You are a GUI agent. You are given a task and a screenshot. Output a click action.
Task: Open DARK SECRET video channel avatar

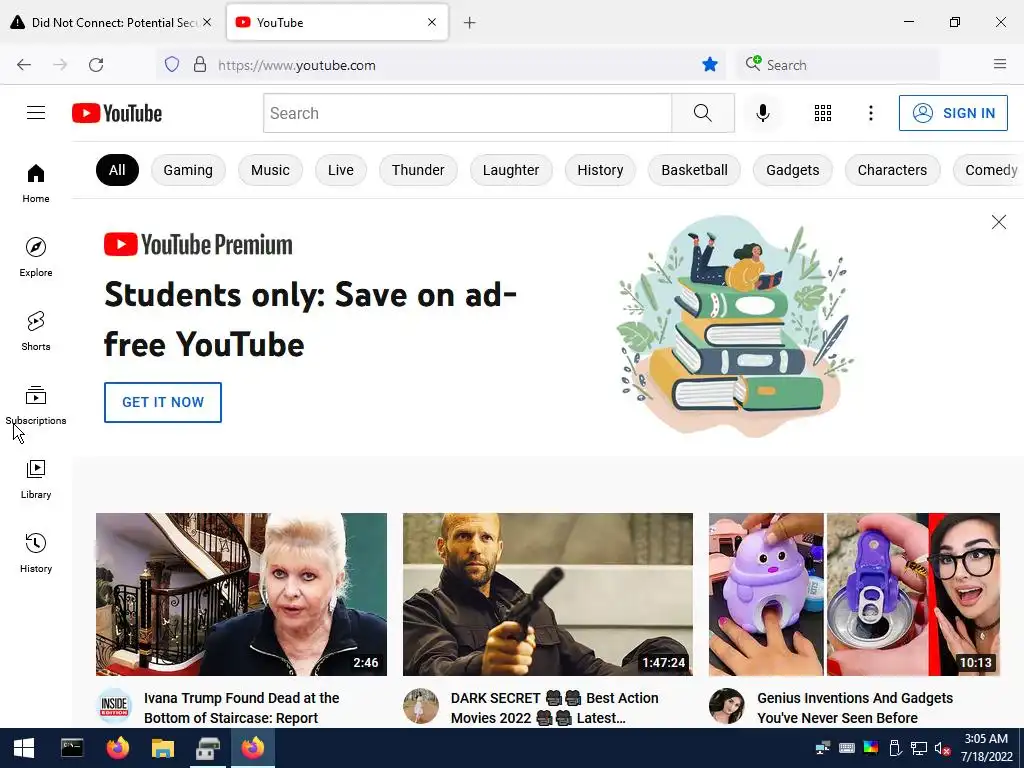[421, 706]
